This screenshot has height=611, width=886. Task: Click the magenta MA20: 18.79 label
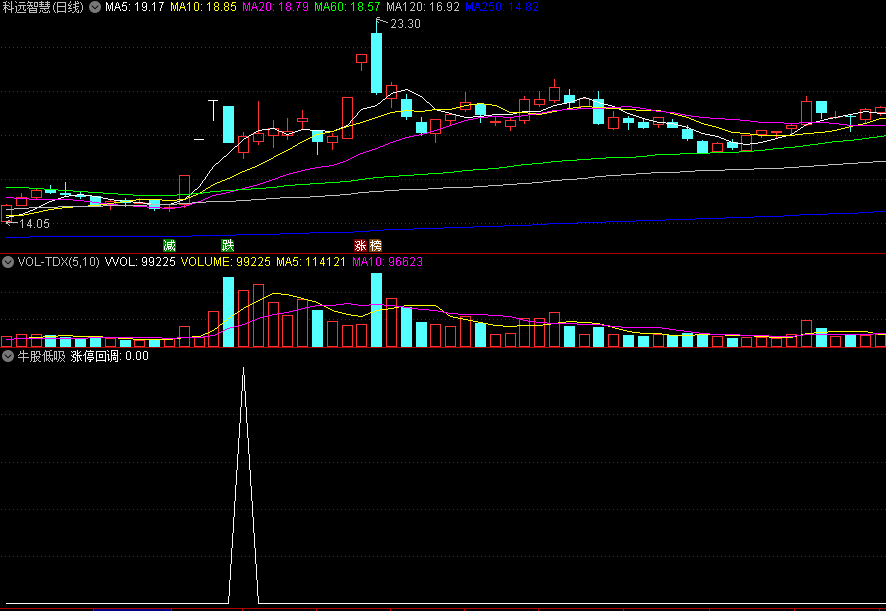[276, 7]
